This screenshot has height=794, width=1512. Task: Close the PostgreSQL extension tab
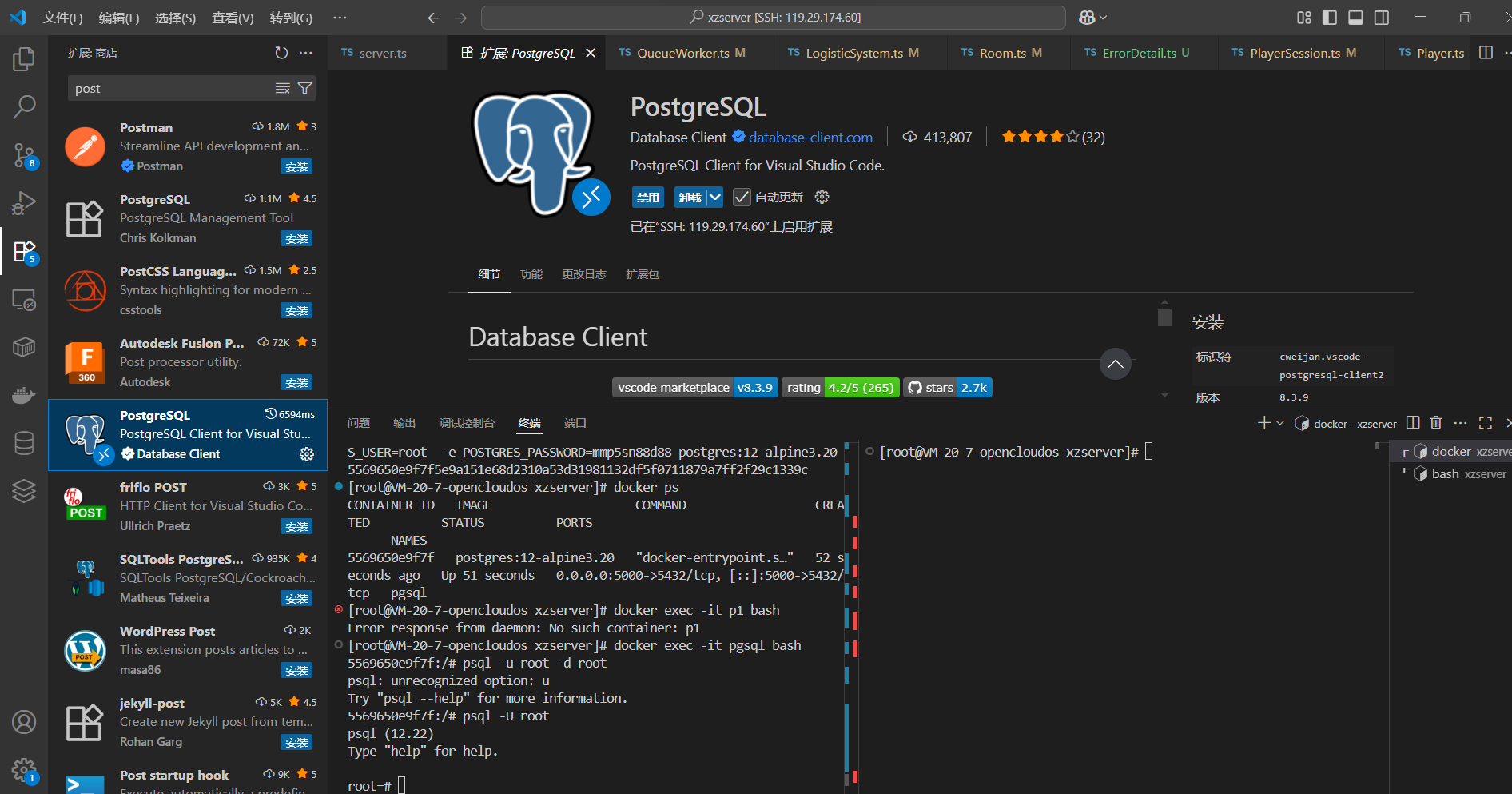point(591,53)
